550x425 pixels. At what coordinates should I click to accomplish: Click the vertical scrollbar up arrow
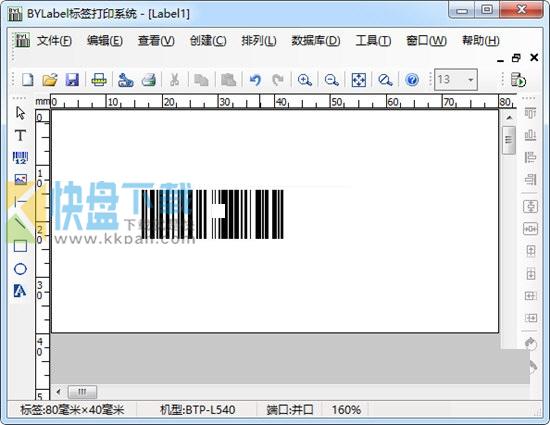point(509,118)
